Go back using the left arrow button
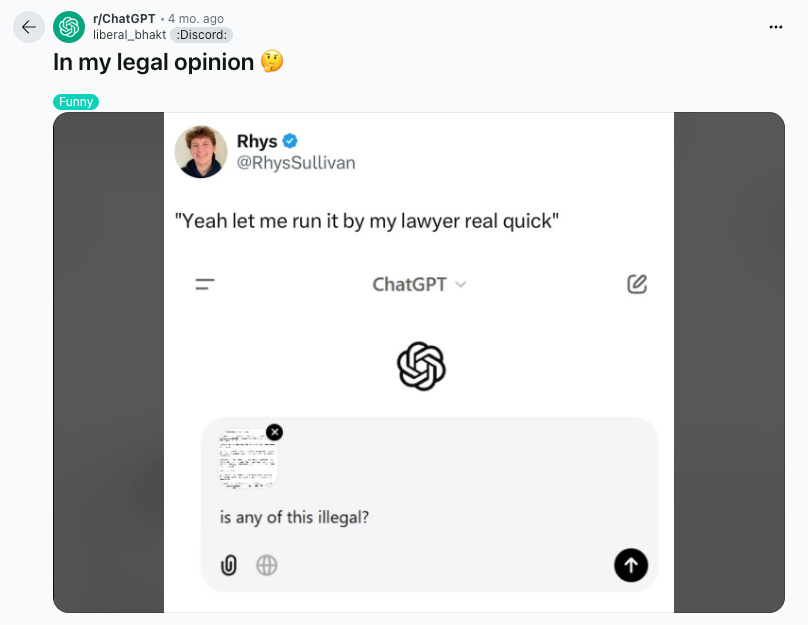The height and width of the screenshot is (625, 808). (x=29, y=27)
